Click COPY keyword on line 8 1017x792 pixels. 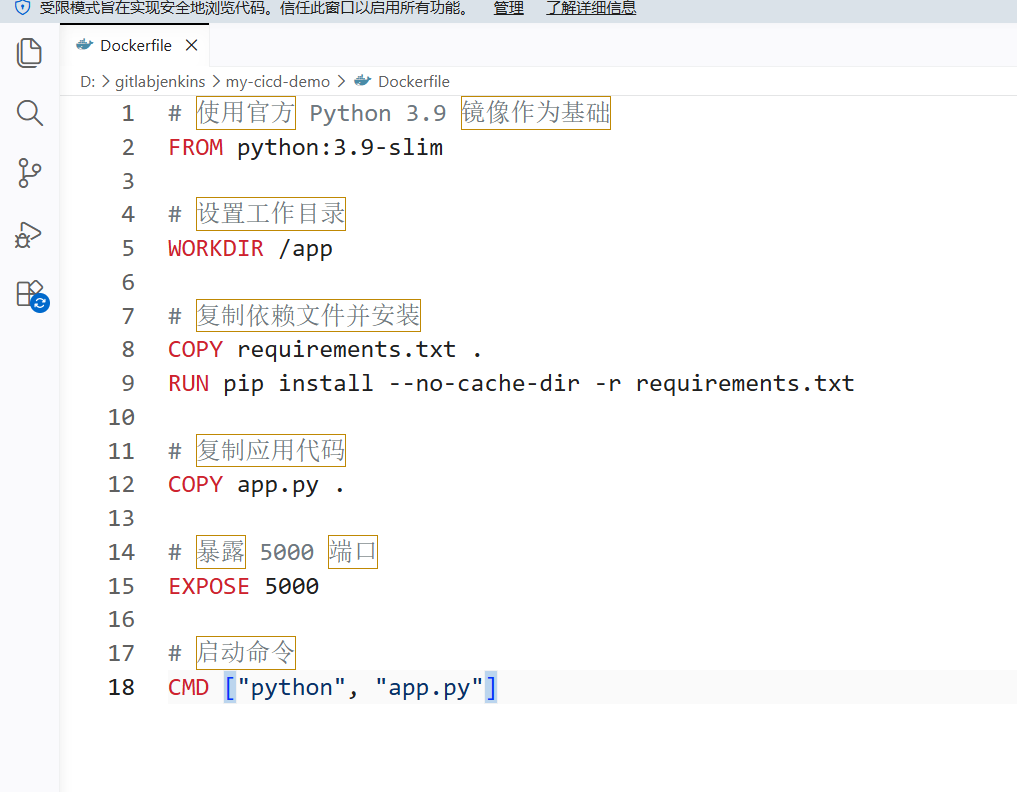pos(195,350)
